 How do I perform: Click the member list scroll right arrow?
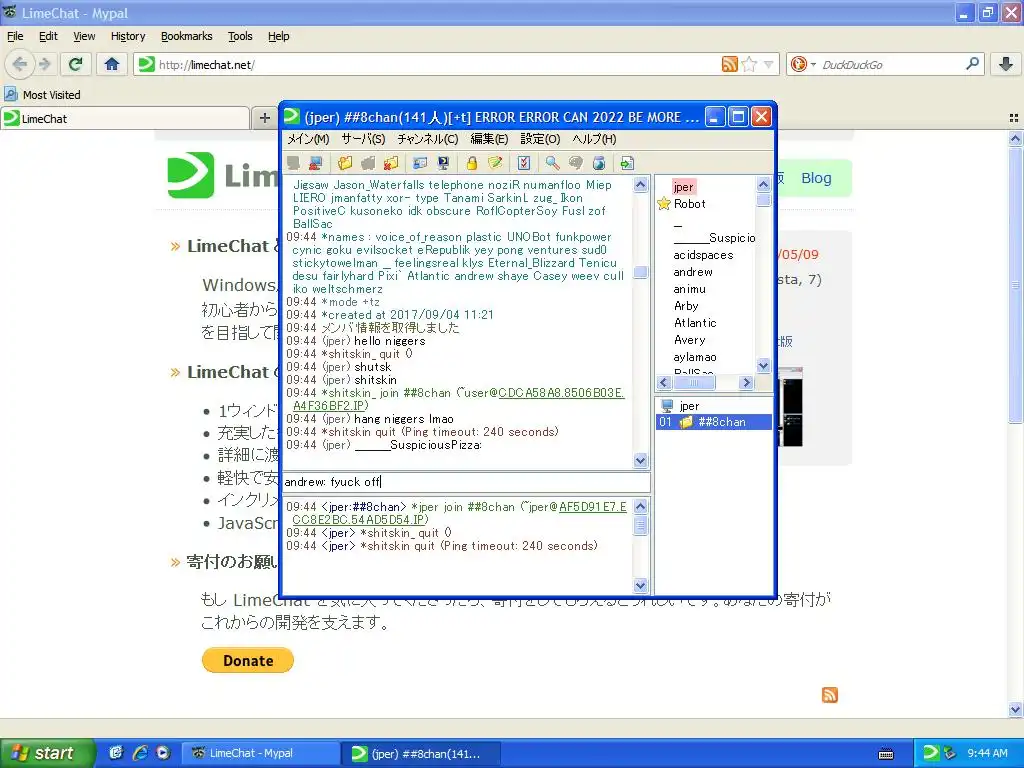click(x=746, y=383)
